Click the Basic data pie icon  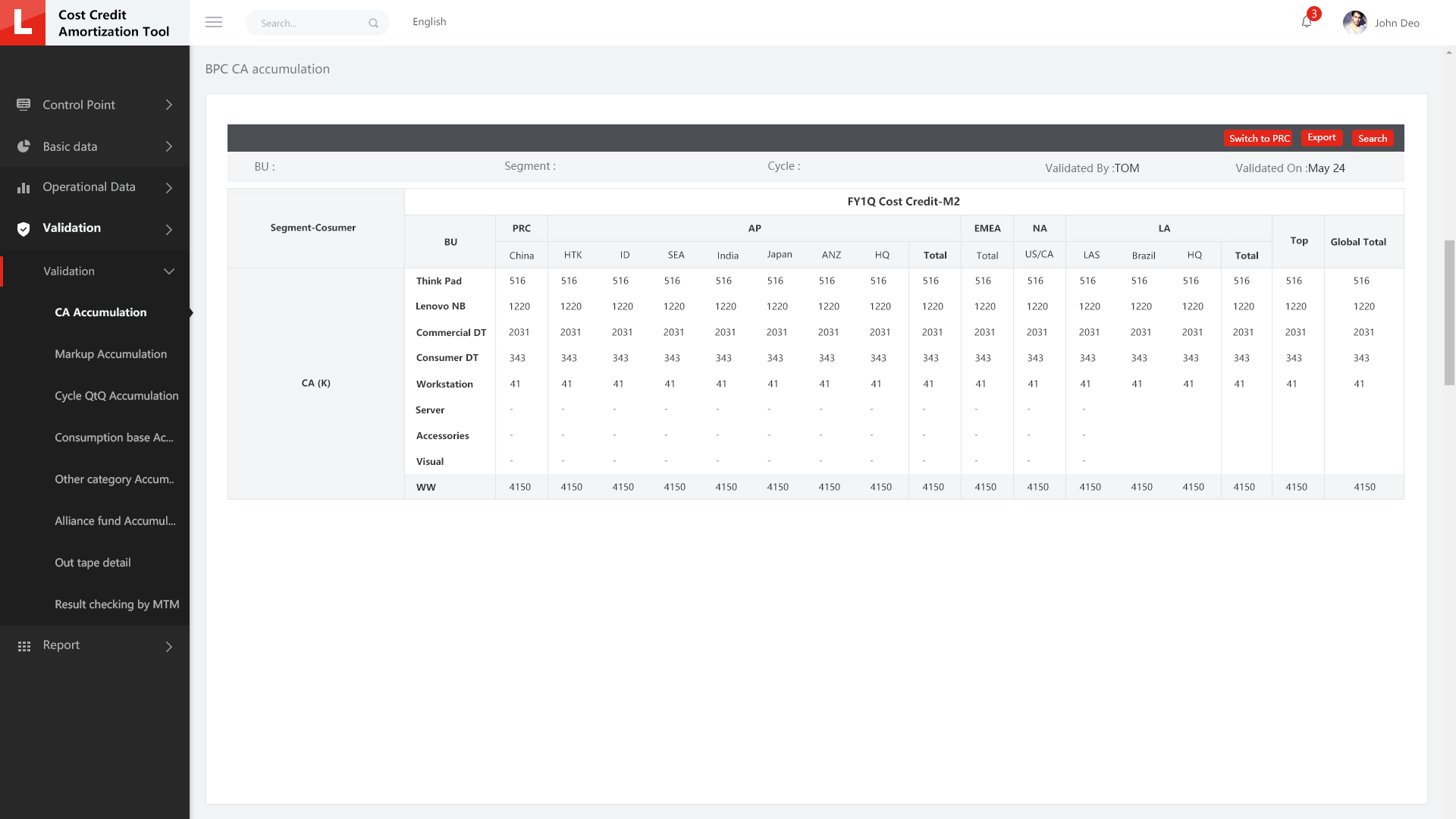[x=24, y=146]
